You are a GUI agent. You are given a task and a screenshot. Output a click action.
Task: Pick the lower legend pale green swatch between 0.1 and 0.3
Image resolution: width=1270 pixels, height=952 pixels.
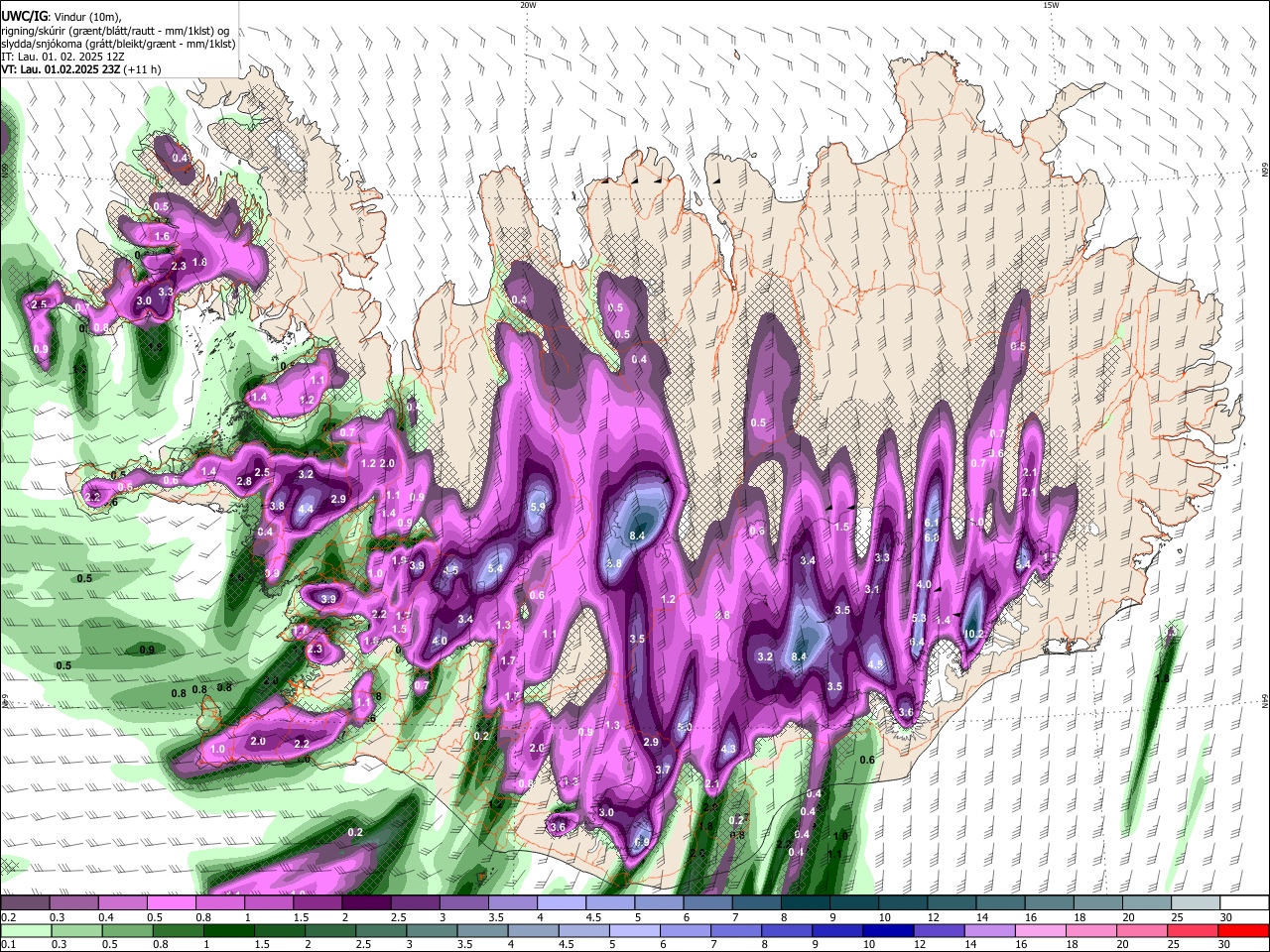[25, 930]
